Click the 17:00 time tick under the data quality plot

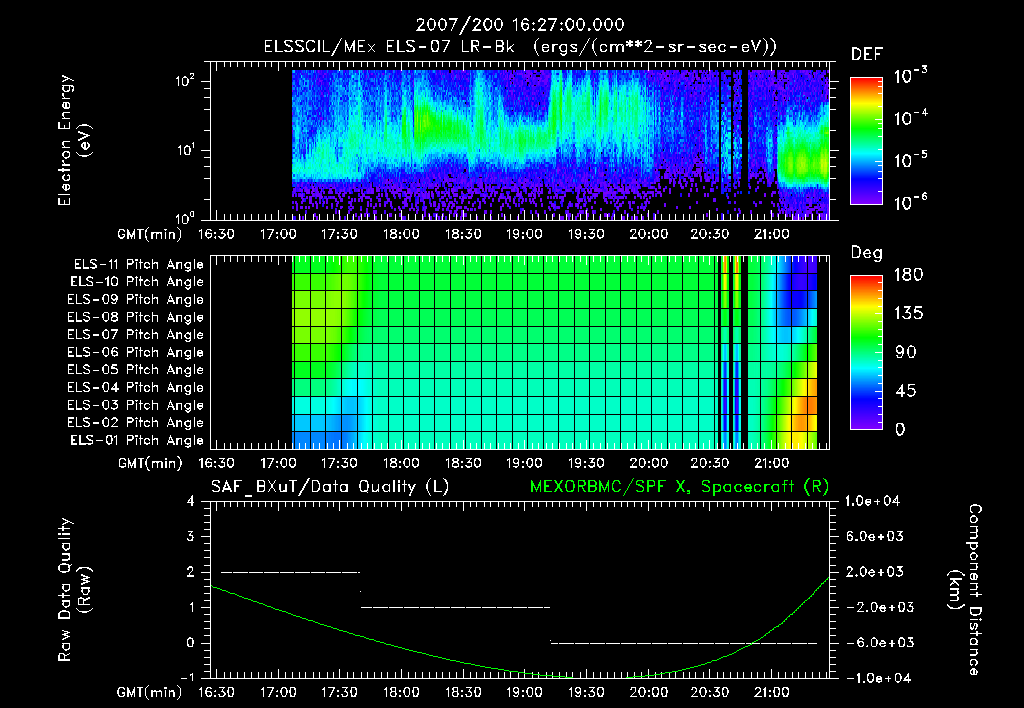(278, 692)
